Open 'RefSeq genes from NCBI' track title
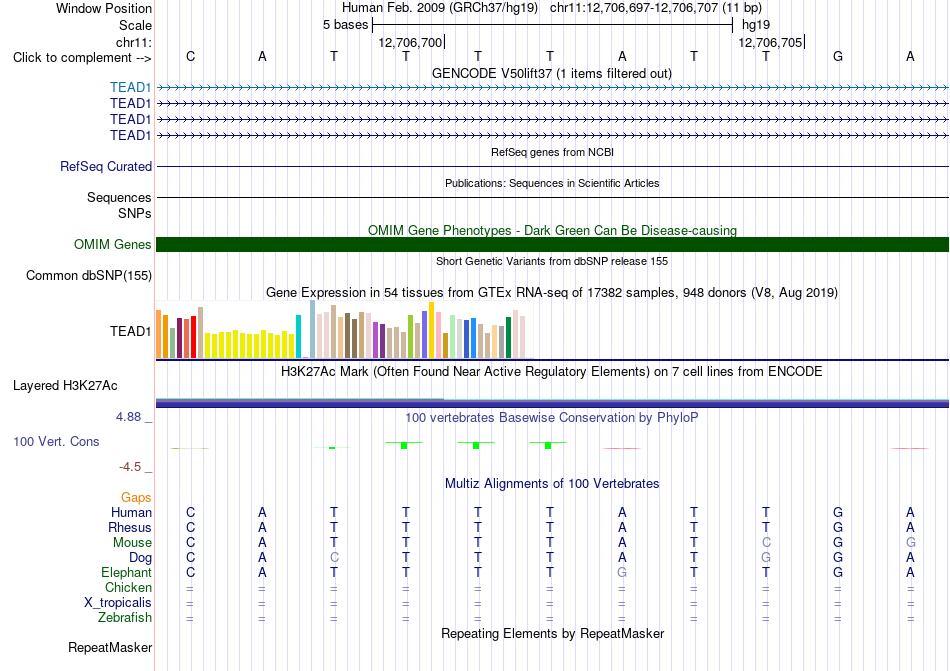The height and width of the screenshot is (671, 950). click(552, 152)
